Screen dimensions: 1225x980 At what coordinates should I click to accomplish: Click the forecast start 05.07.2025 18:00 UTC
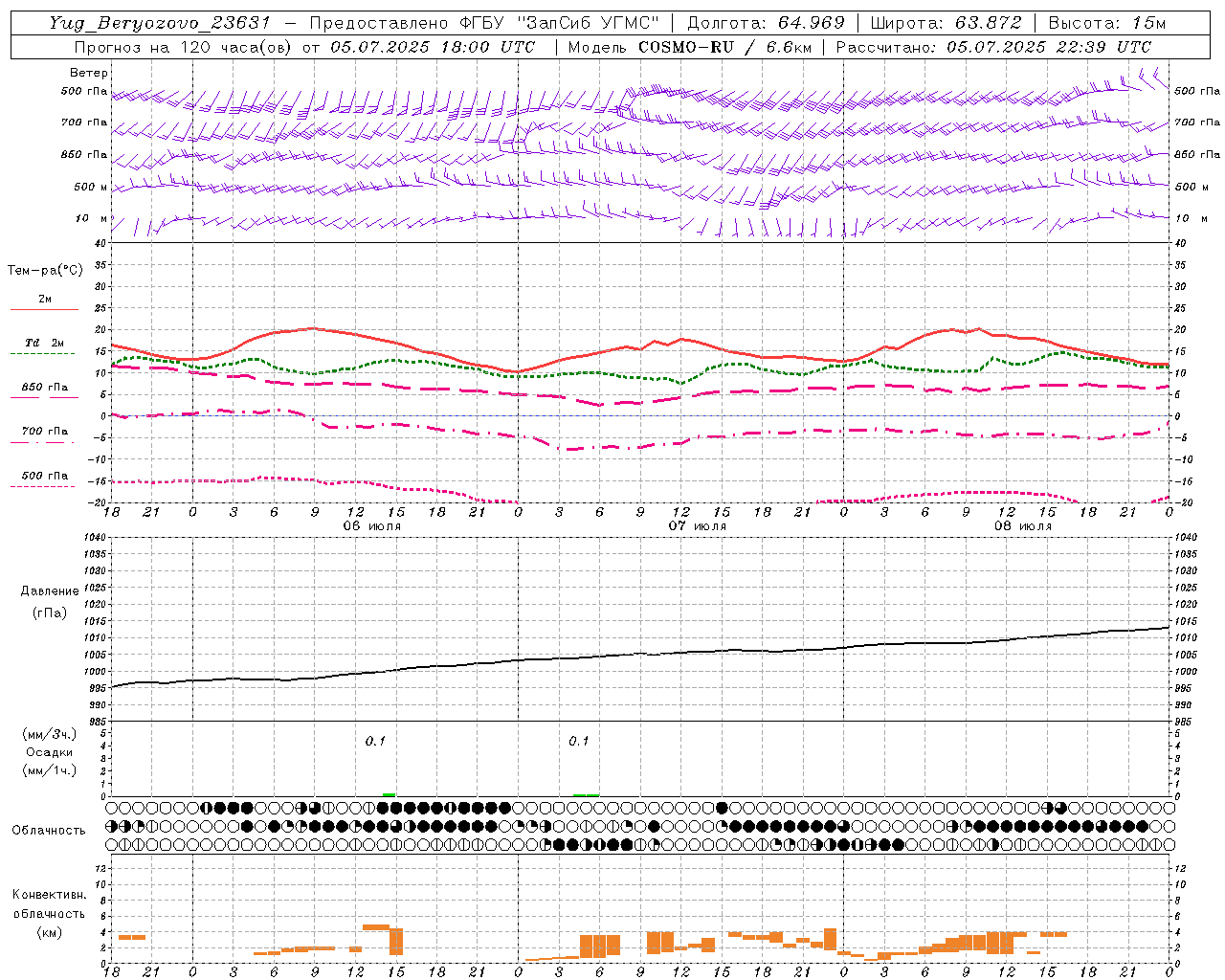point(433,47)
